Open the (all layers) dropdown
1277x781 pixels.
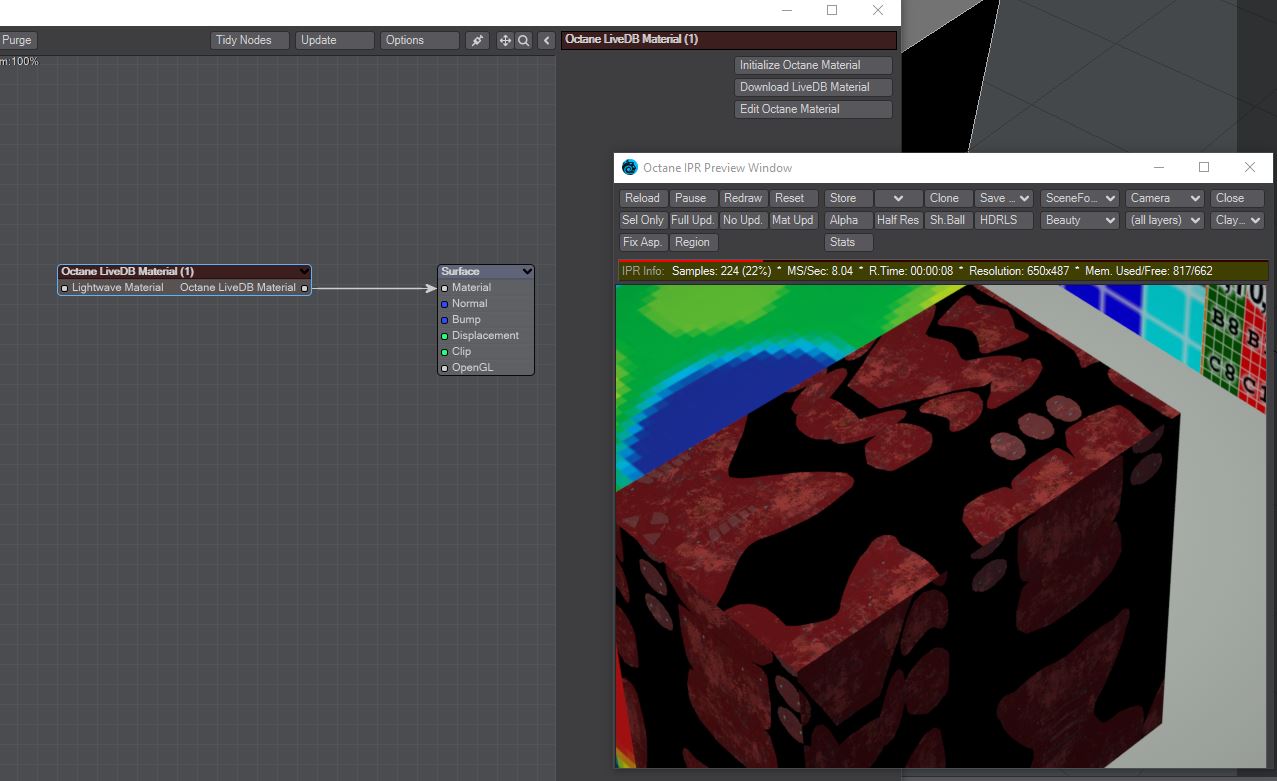point(1165,220)
